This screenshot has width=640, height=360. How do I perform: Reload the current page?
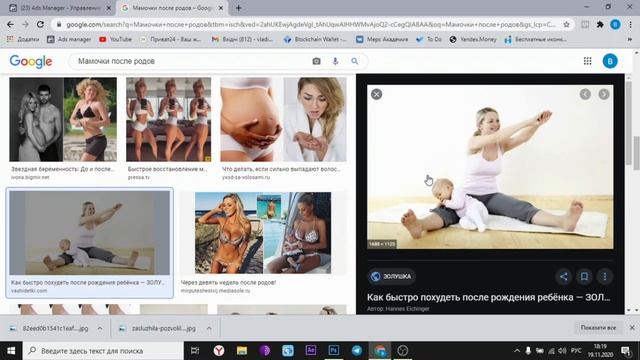point(40,24)
